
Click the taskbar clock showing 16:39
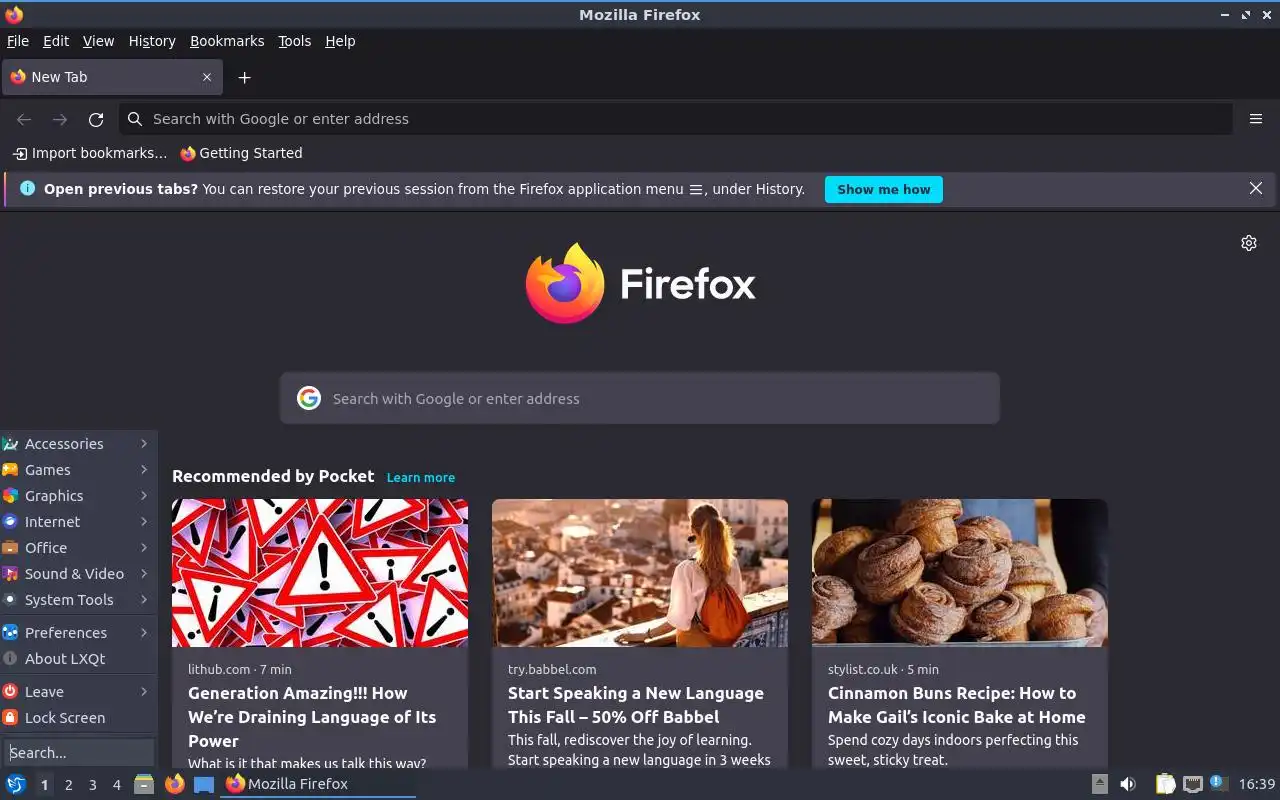[x=1257, y=784]
